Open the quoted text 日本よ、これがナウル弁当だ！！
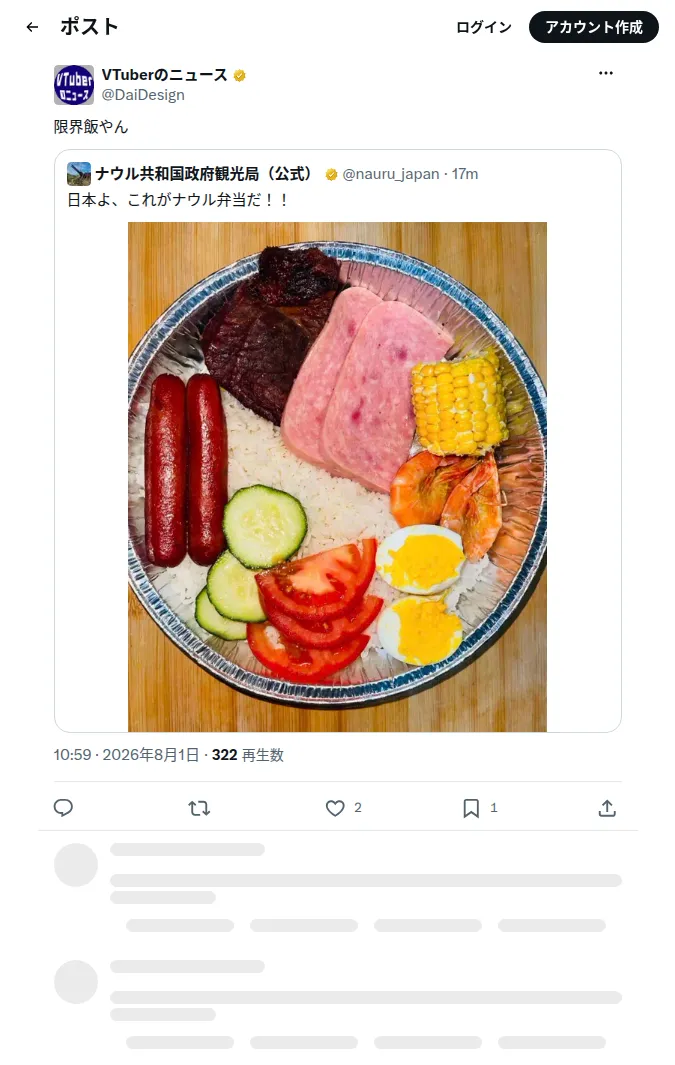This screenshot has height=1065, width=675. point(178,200)
